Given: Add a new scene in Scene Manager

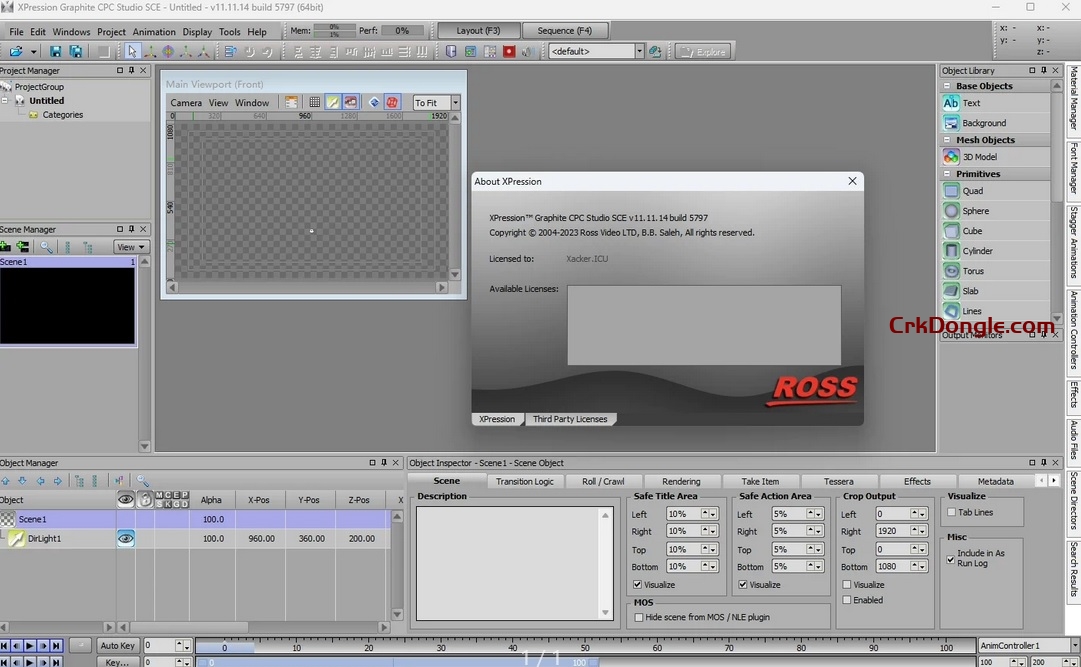Looking at the screenshot, I should pyautogui.click(x=7, y=246).
